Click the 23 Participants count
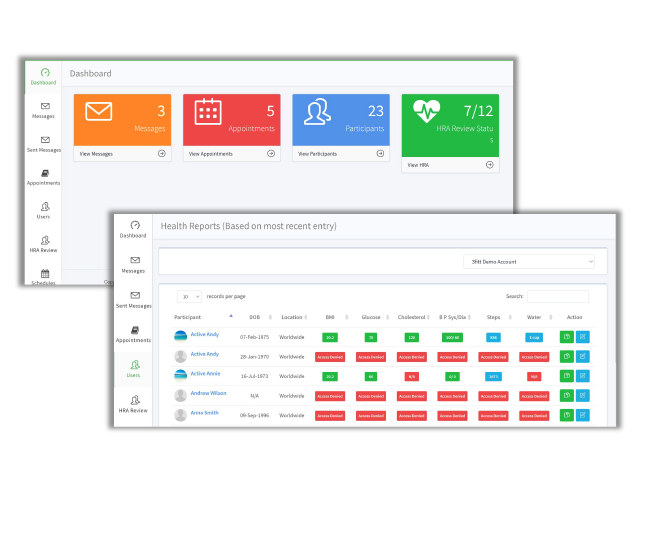This screenshot has height=556, width=649. pos(376,111)
